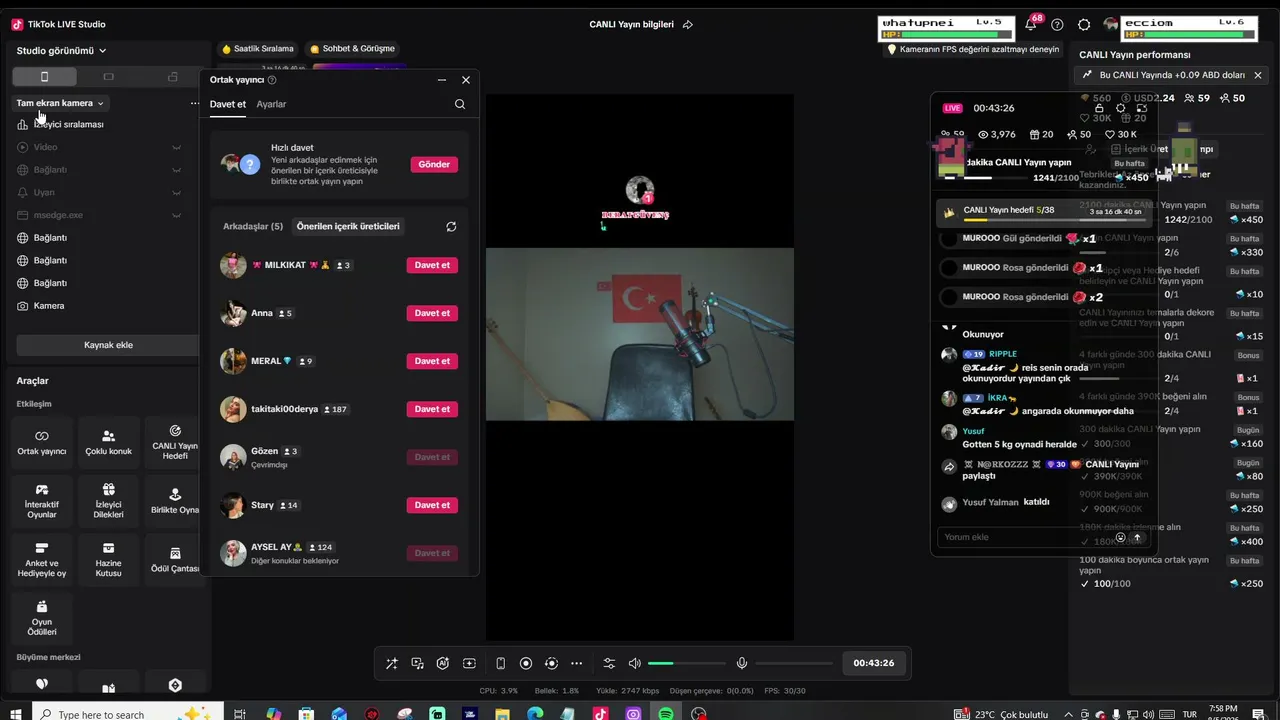Adjust the microphone level slider
Screen dimensions: 1280x720
point(794,663)
